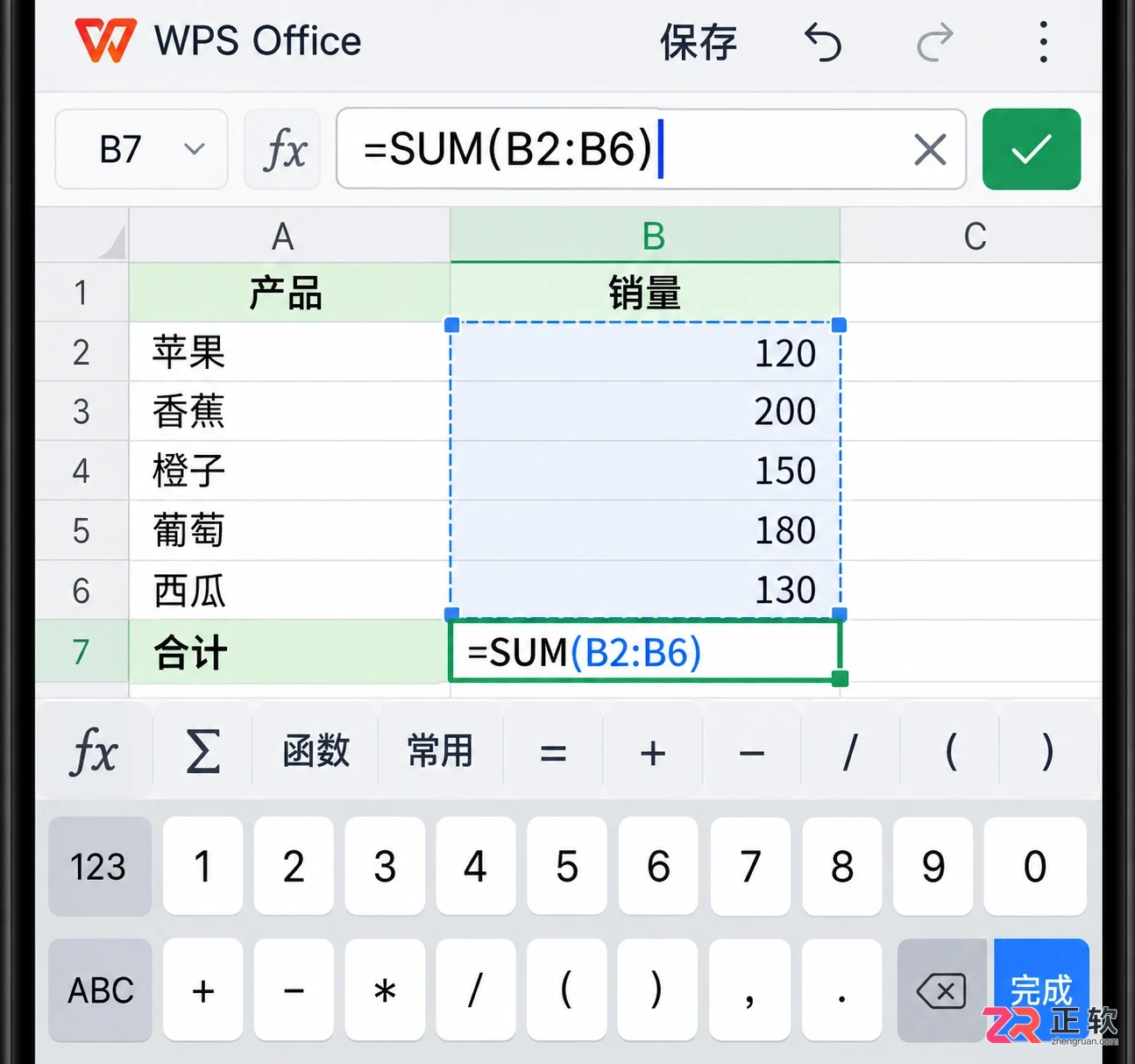The image size is (1135, 1064).
Task: Tap the + key in the formula toolbar
Action: click(x=652, y=752)
